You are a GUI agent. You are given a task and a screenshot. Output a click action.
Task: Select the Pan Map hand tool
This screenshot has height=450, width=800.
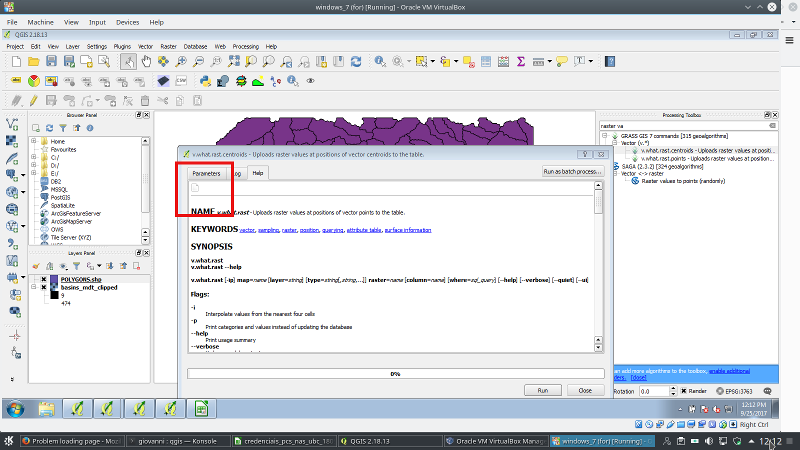(x=146, y=62)
